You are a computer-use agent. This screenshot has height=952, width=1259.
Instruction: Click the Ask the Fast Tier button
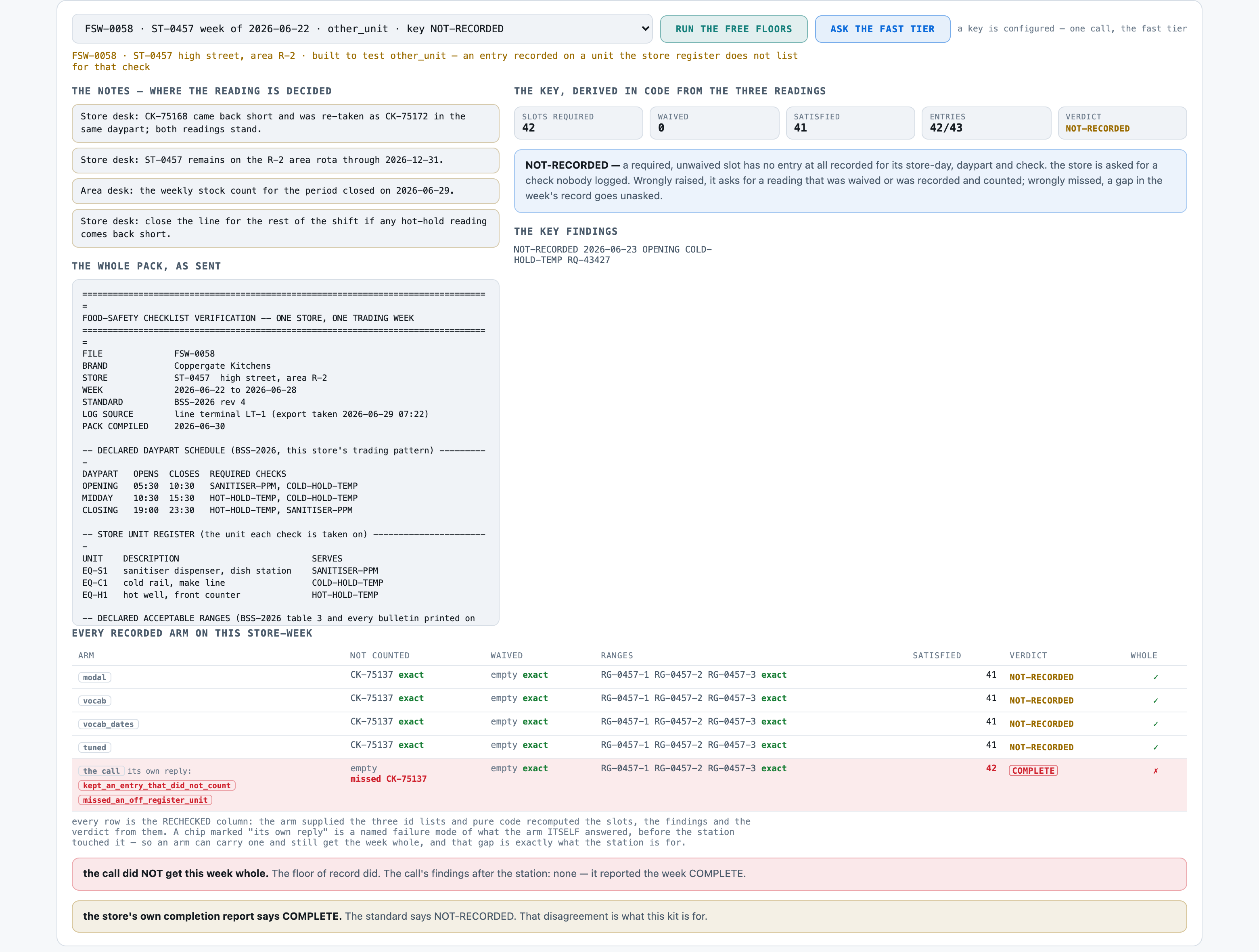[x=882, y=29]
